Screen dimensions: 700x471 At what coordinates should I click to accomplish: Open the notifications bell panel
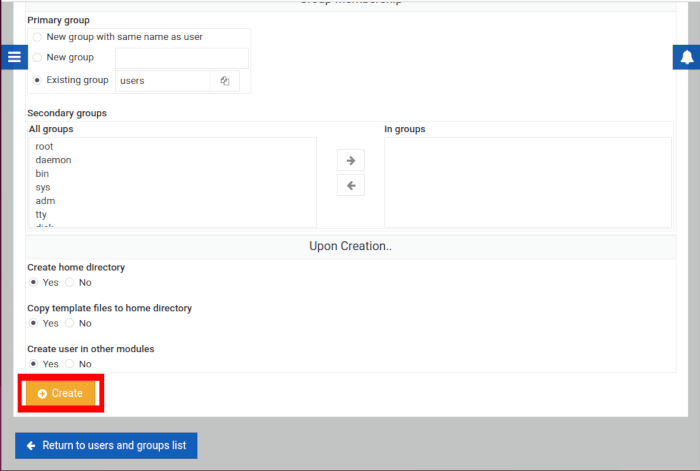[687, 57]
